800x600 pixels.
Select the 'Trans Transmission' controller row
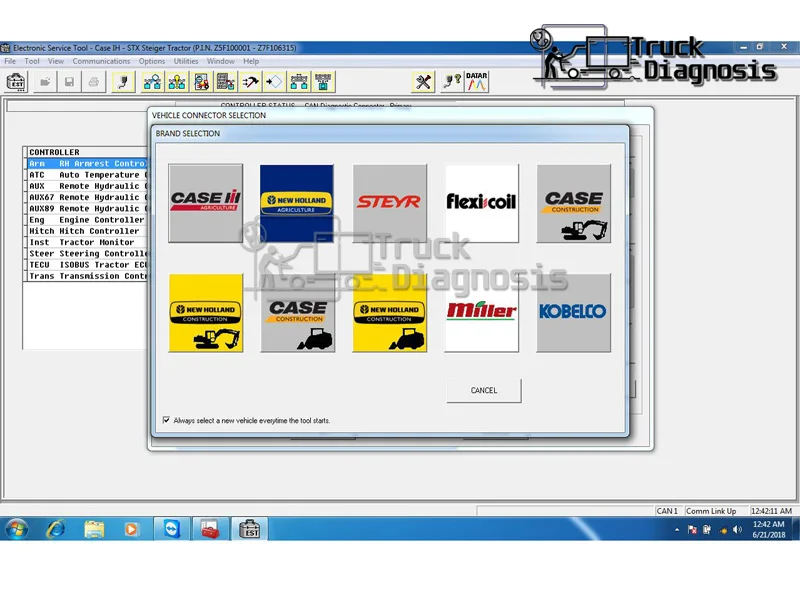coord(87,276)
